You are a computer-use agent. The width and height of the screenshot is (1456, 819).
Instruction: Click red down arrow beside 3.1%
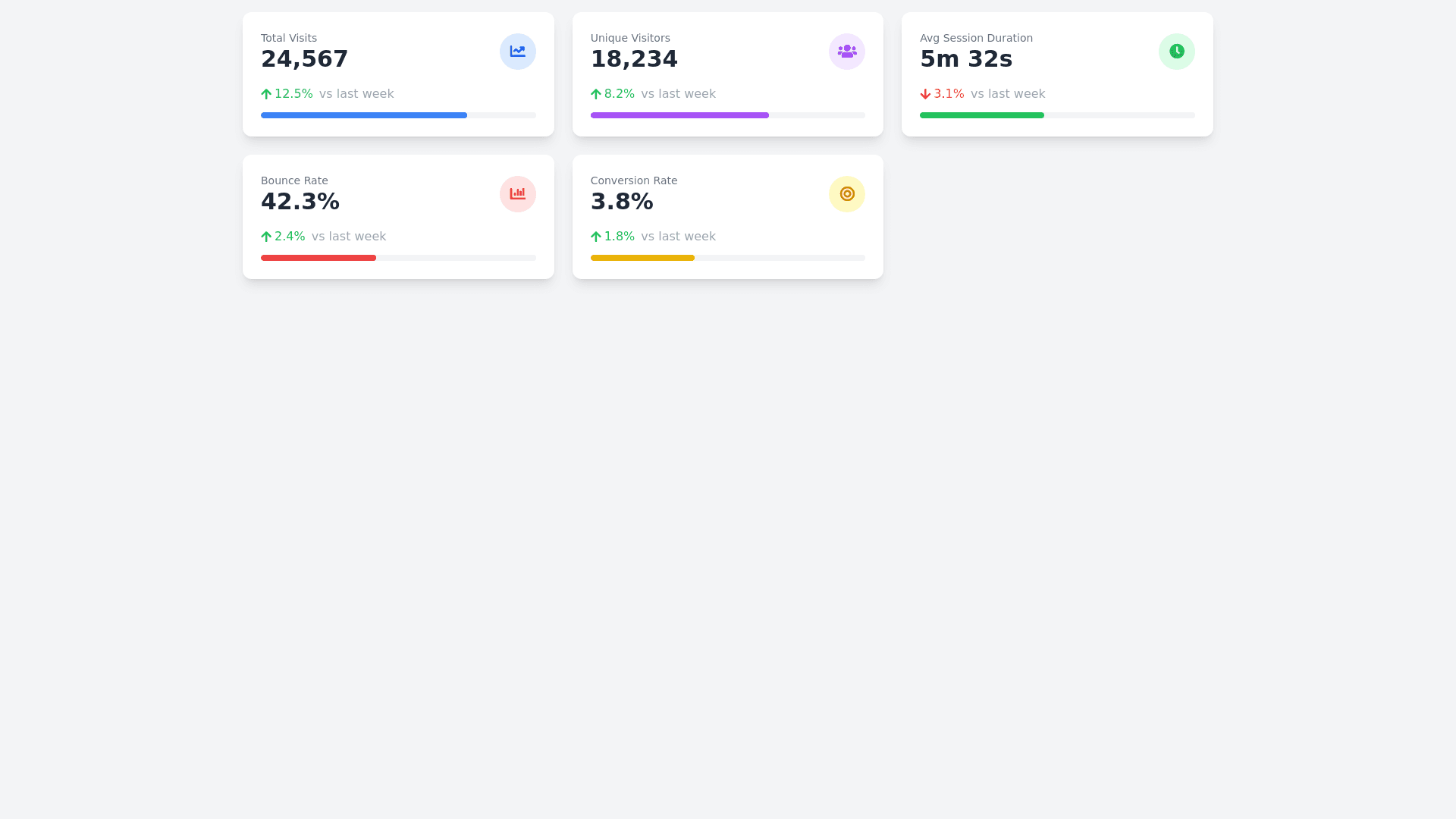click(925, 94)
